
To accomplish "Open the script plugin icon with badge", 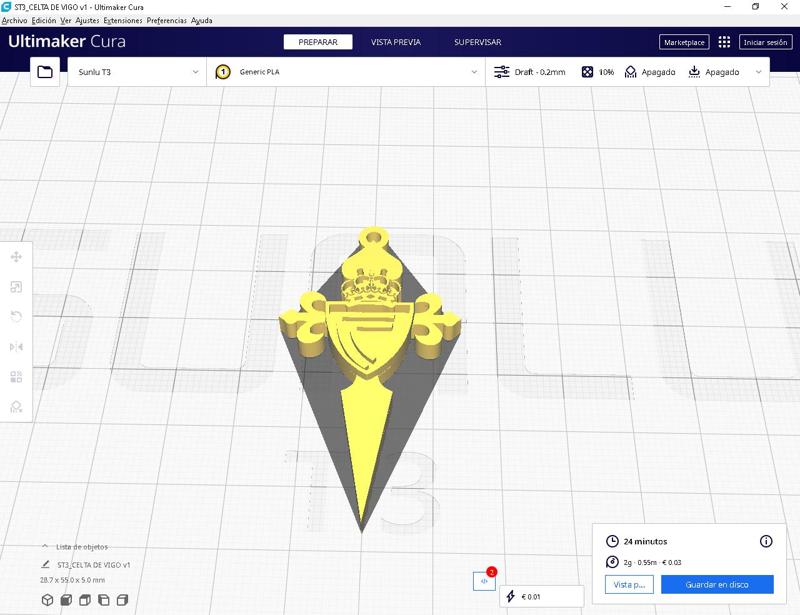I will tap(484, 581).
